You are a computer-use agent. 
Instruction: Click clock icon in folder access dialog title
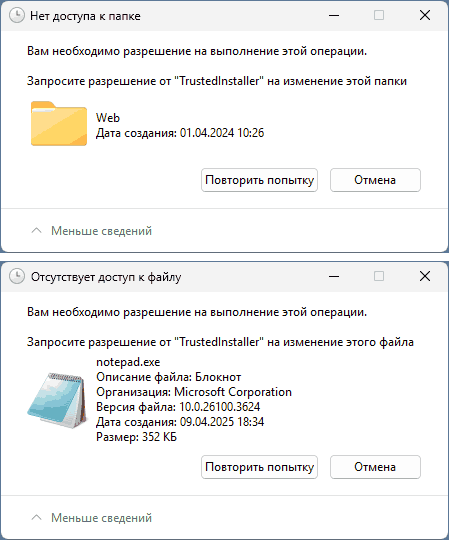tap(17, 15)
